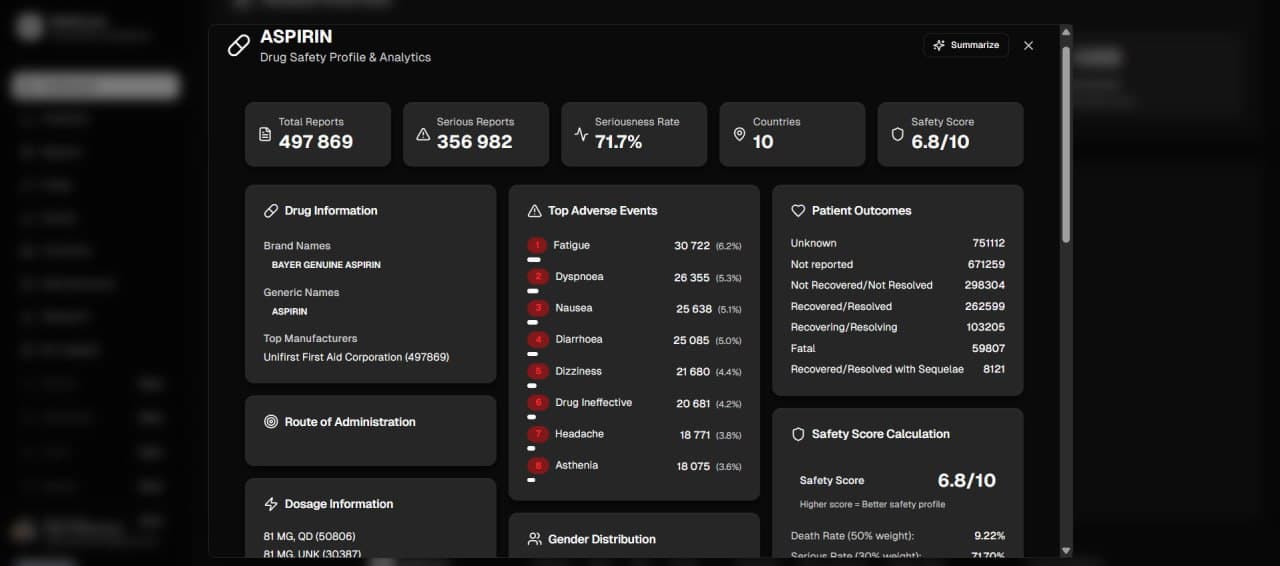
Task: Select the Seriousness Rate value 71.7%
Action: click(619, 142)
